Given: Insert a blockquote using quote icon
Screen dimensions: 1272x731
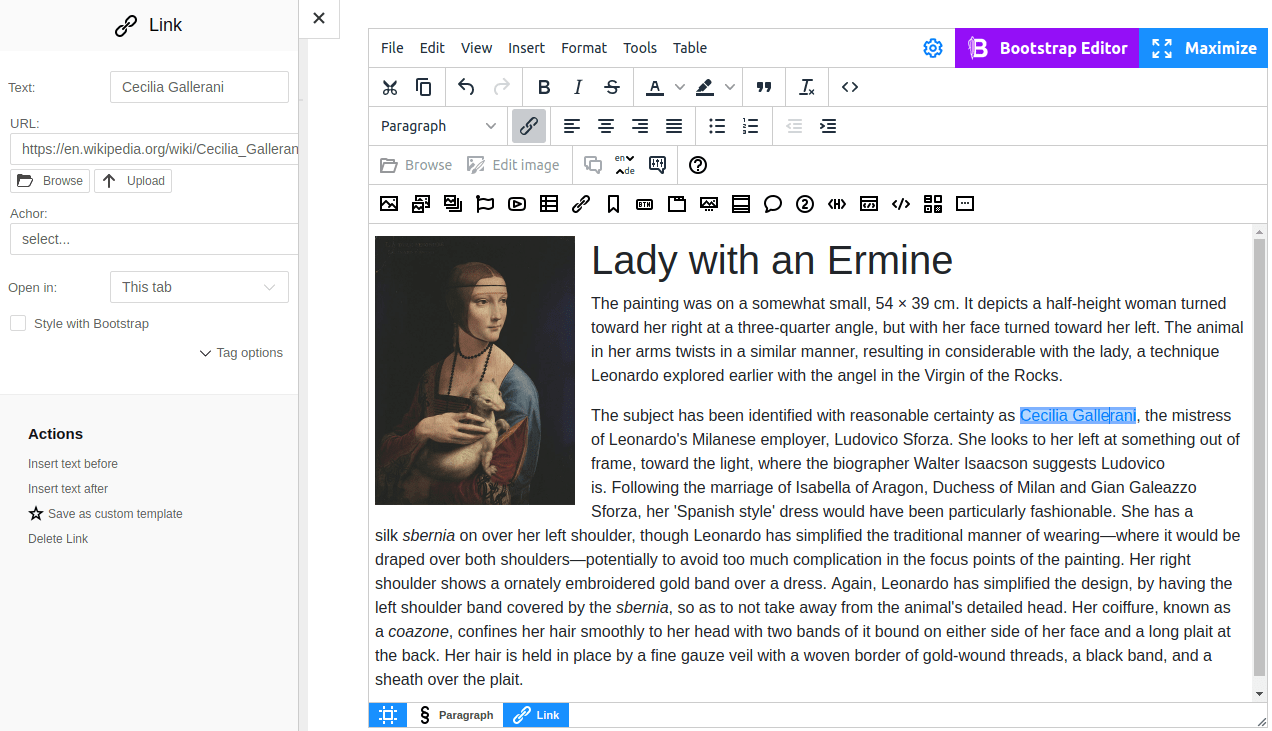Looking at the screenshot, I should (764, 87).
